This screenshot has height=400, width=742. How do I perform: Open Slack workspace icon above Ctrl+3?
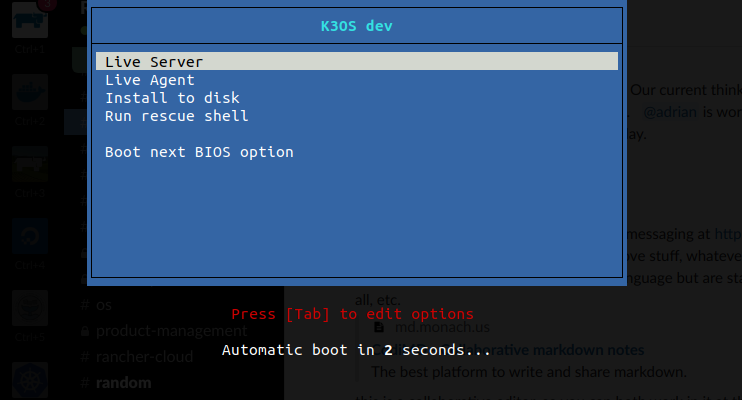click(30, 164)
